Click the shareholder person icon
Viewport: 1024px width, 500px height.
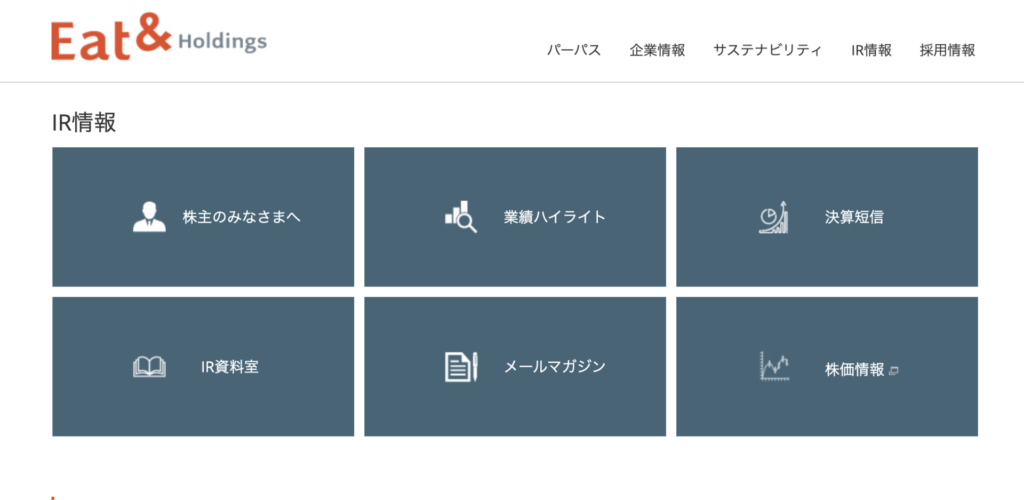point(149,217)
